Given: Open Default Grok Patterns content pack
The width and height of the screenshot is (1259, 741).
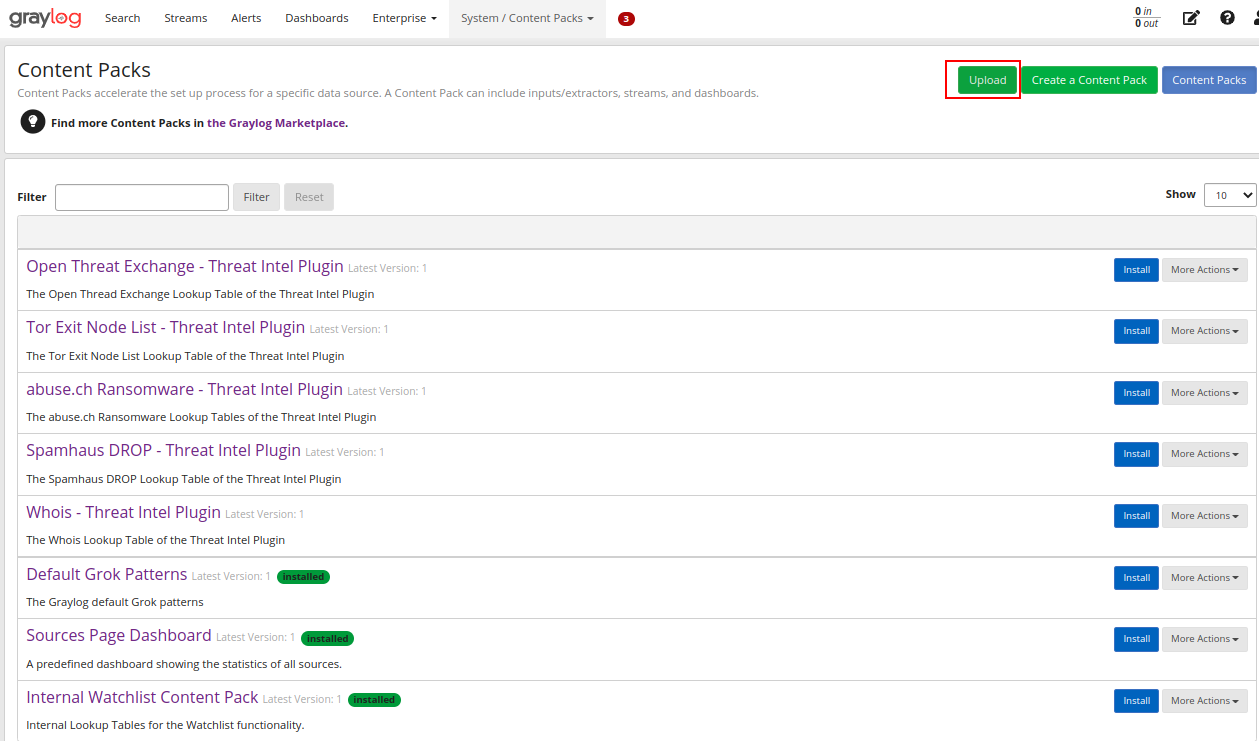Looking at the screenshot, I should point(106,574).
